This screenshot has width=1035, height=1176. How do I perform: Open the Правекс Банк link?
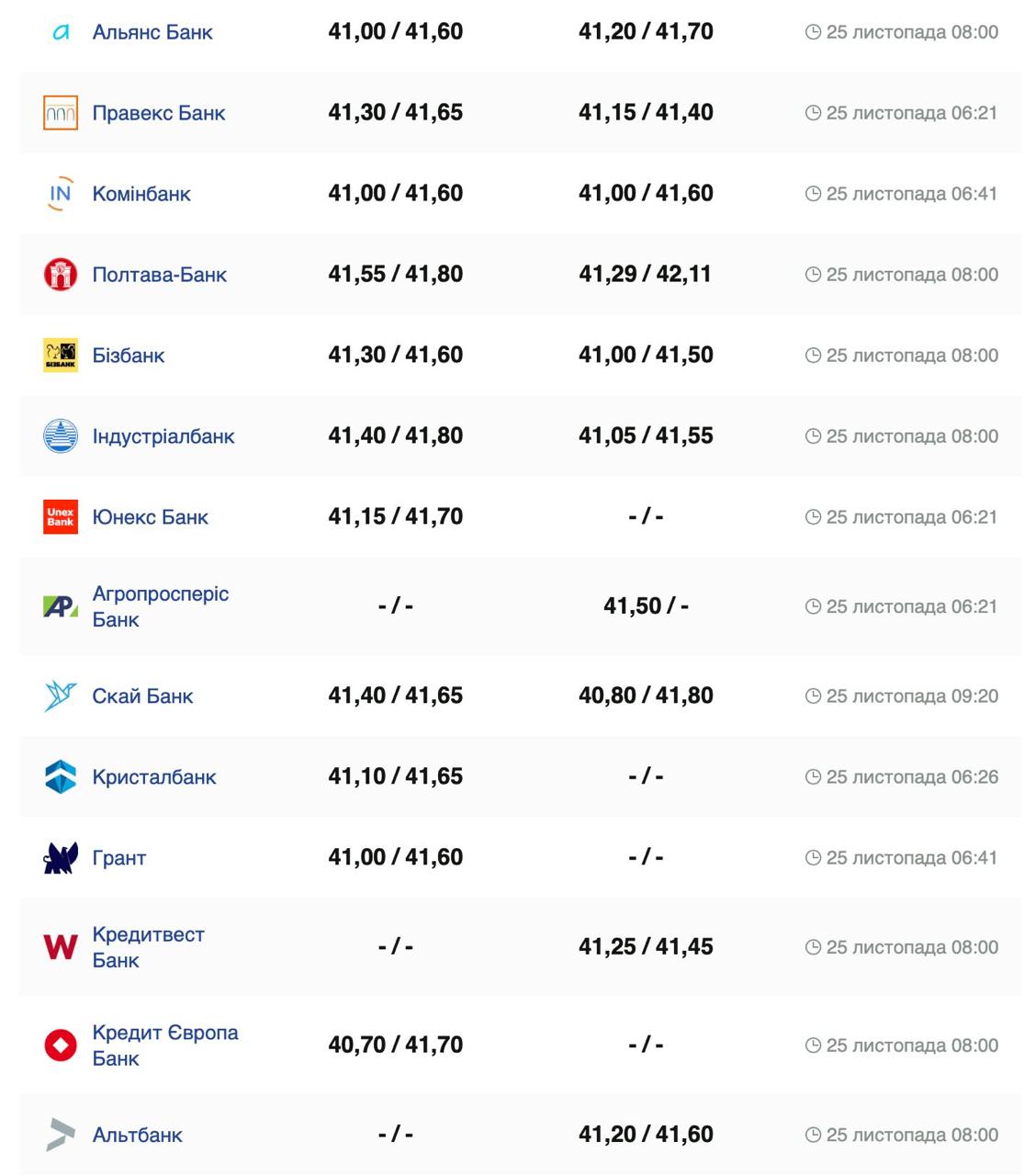click(x=159, y=113)
